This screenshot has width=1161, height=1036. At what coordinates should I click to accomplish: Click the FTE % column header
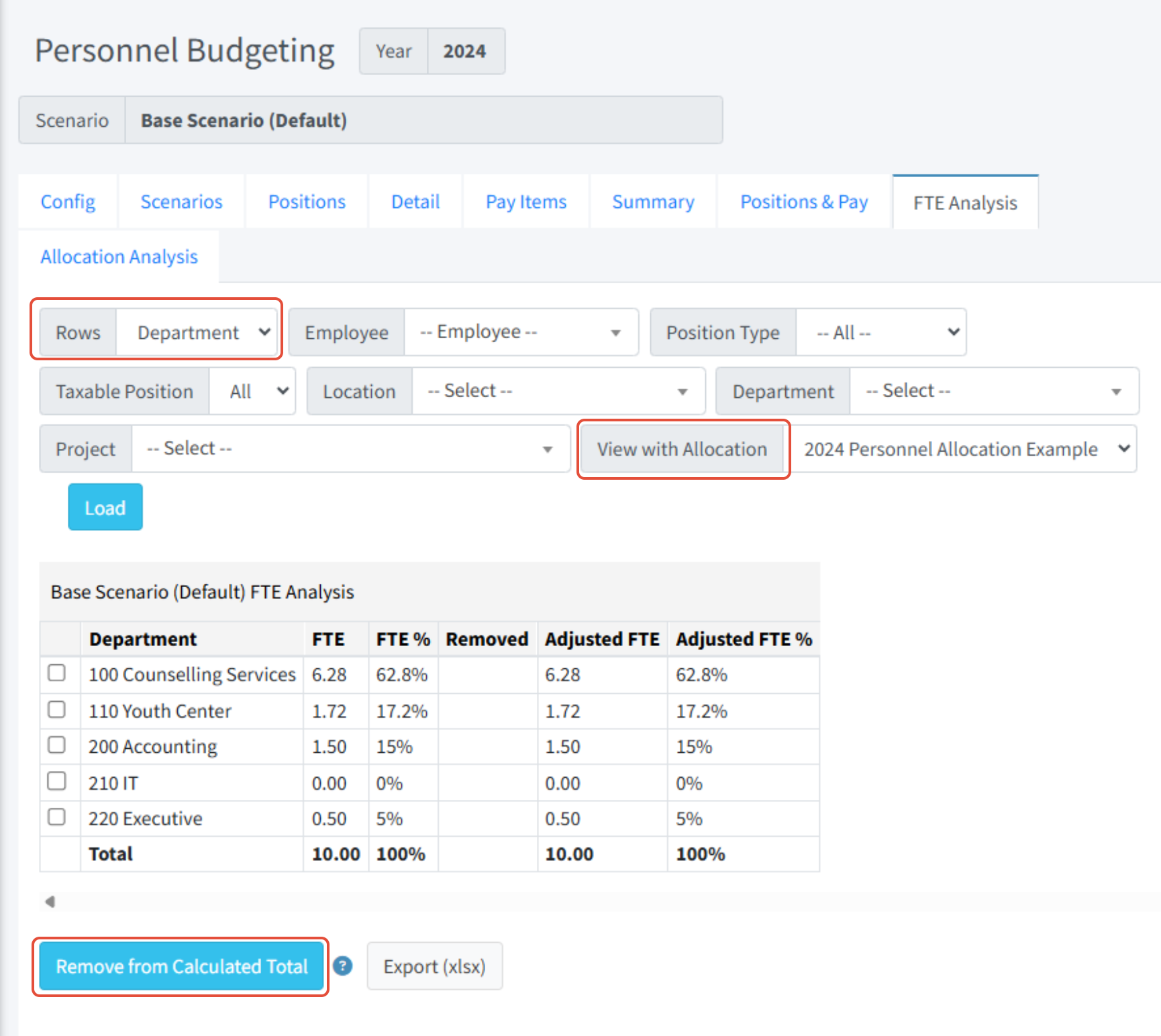[403, 639]
